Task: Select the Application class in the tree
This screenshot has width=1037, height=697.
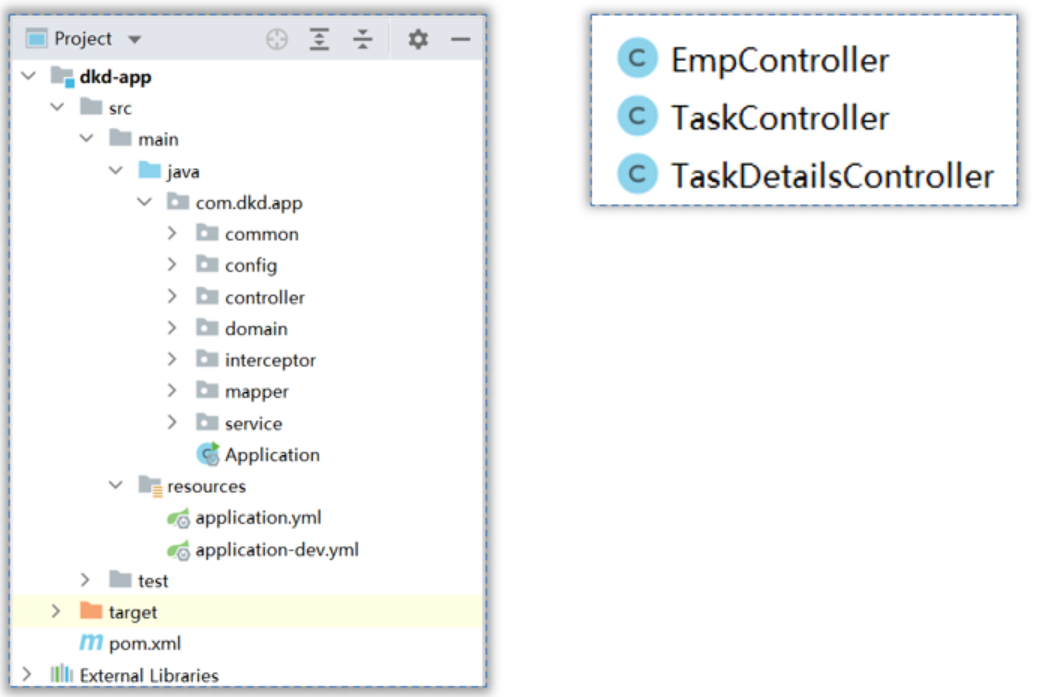Action: click(272, 455)
